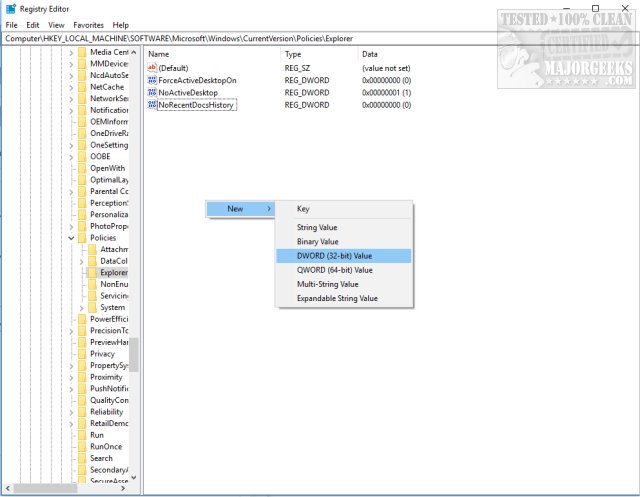Click the New context menu item
Image resolution: width=640 pixels, height=497 pixels.
(x=240, y=209)
